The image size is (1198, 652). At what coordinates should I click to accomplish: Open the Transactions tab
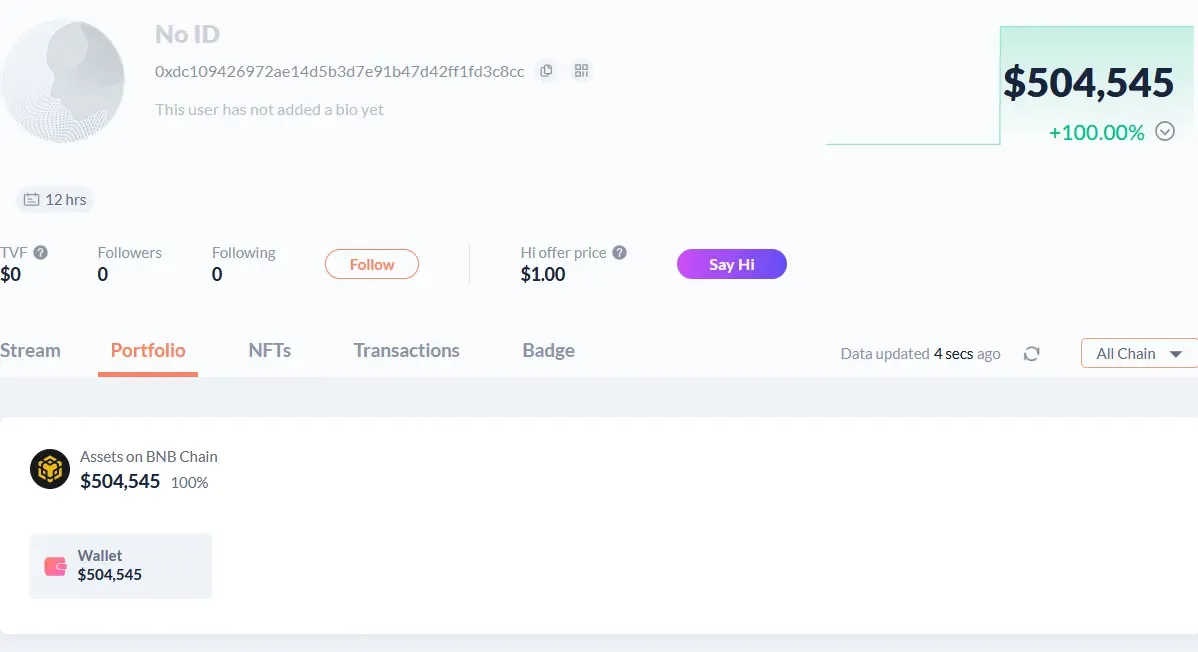point(406,350)
